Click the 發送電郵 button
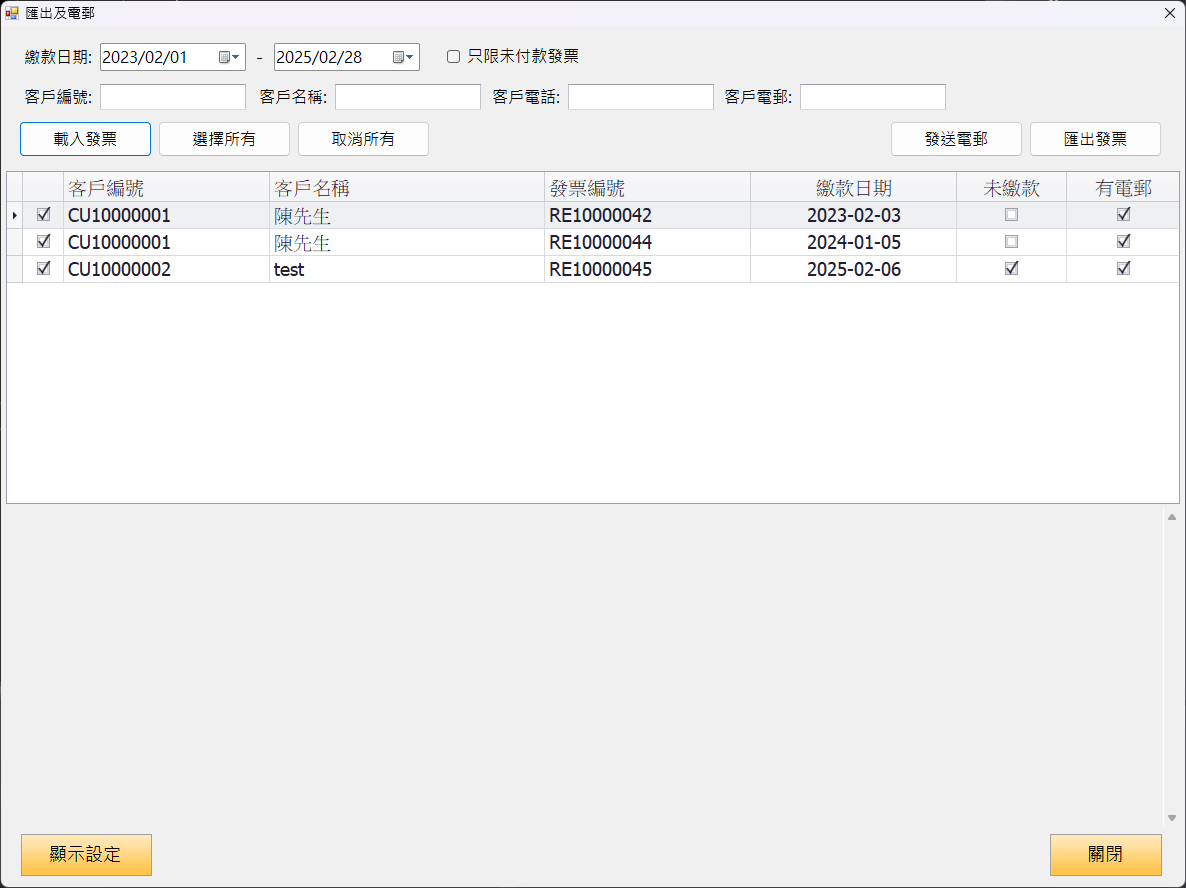Screen dimensions: 1186x888 coord(956,139)
